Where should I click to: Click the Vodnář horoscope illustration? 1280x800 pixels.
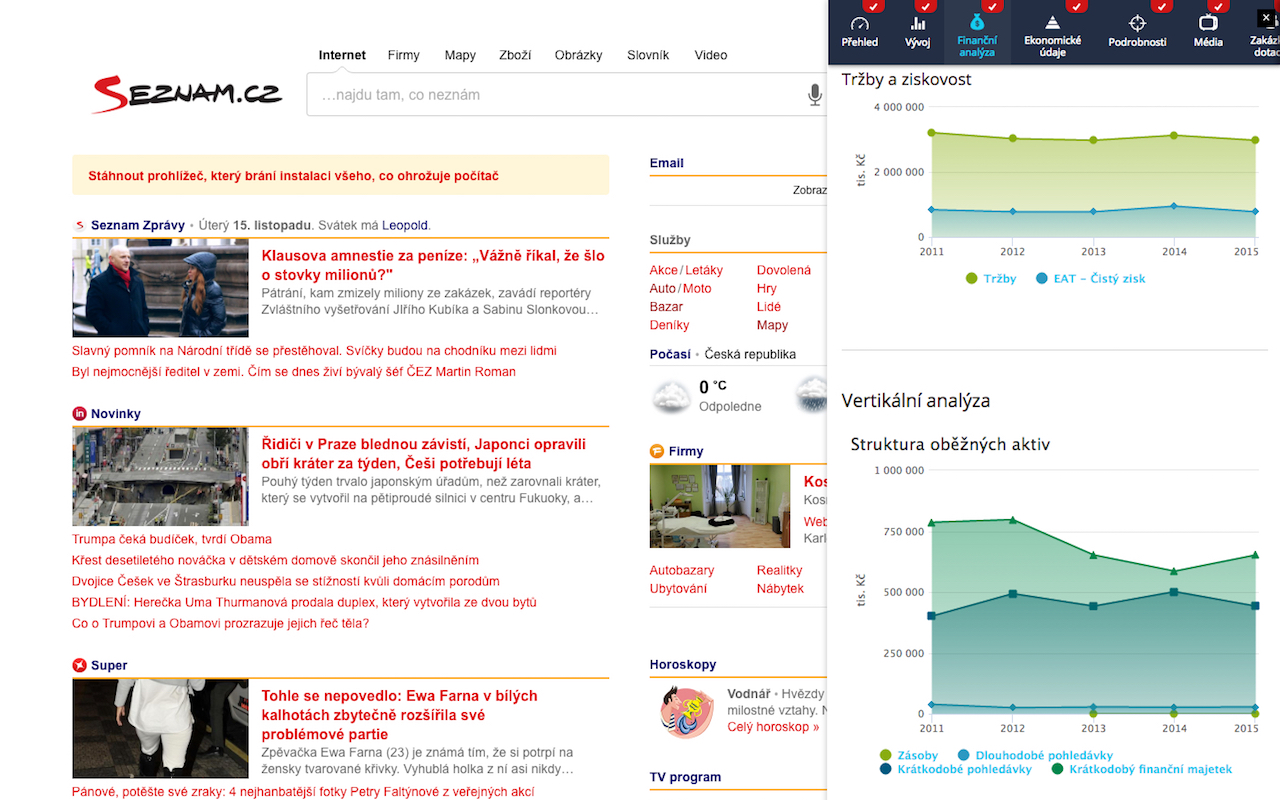(687, 712)
